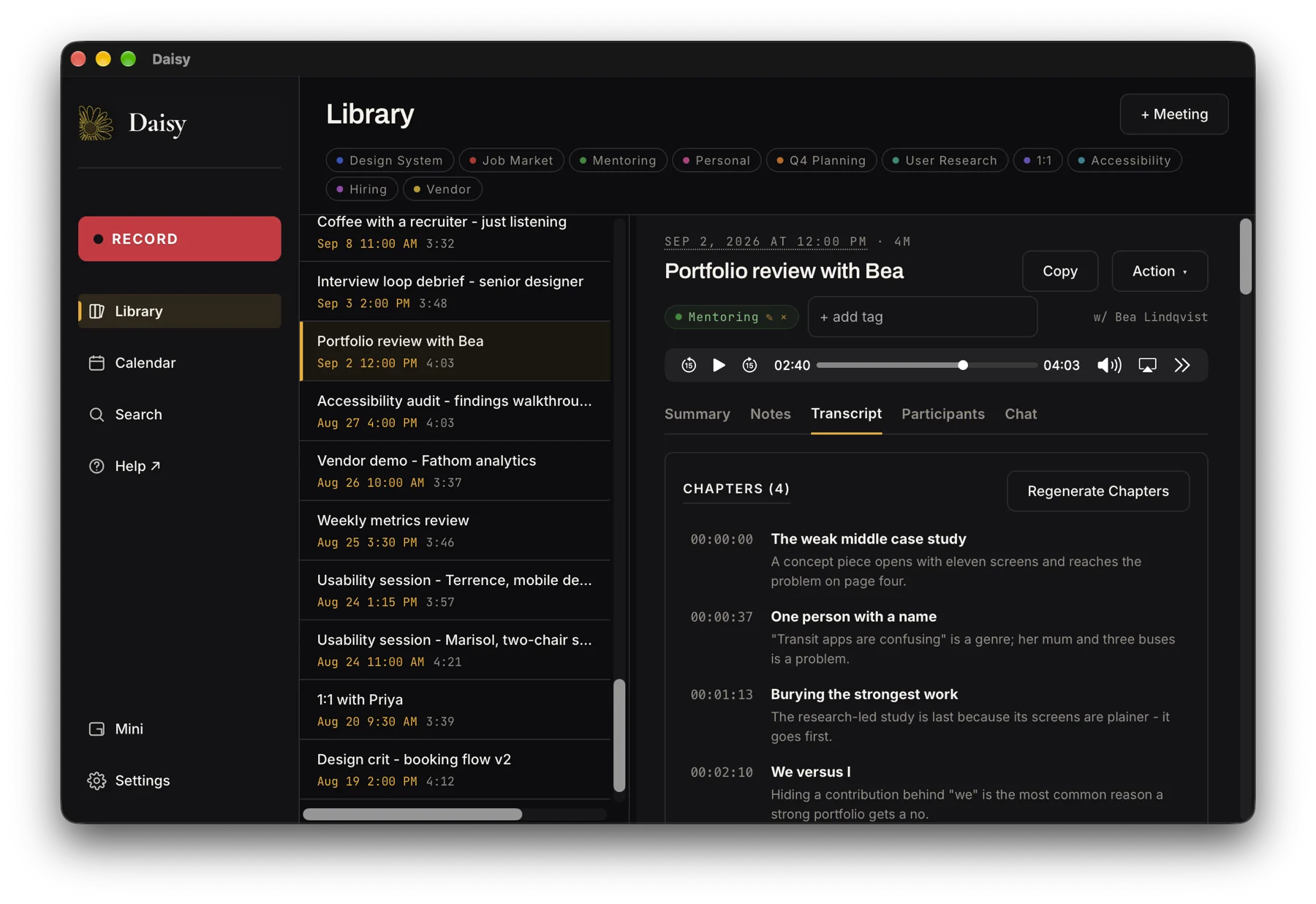Open Settings

179,780
